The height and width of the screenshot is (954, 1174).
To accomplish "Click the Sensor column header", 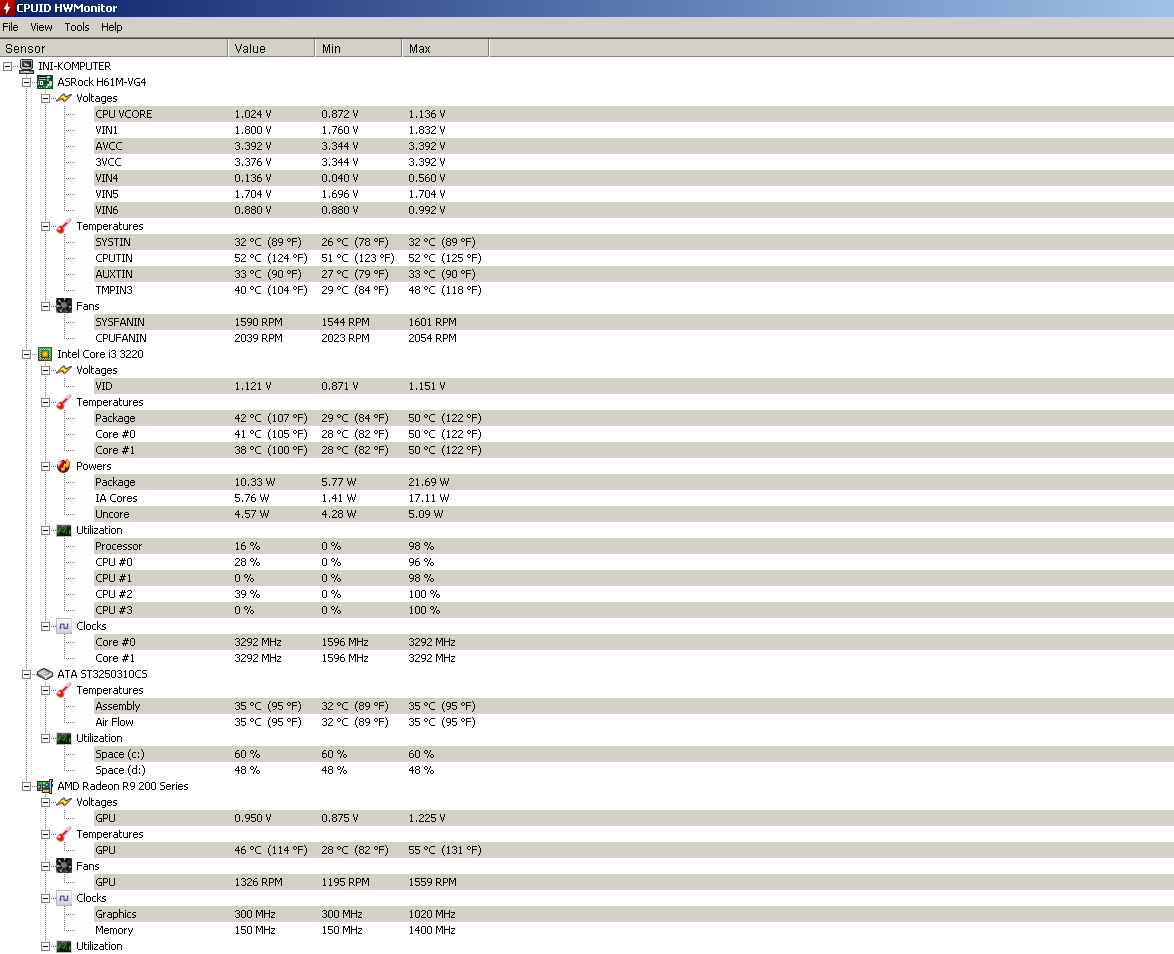I will pos(114,48).
